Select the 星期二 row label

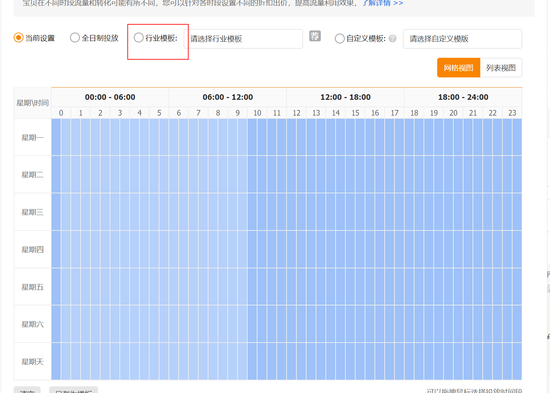tap(33, 175)
